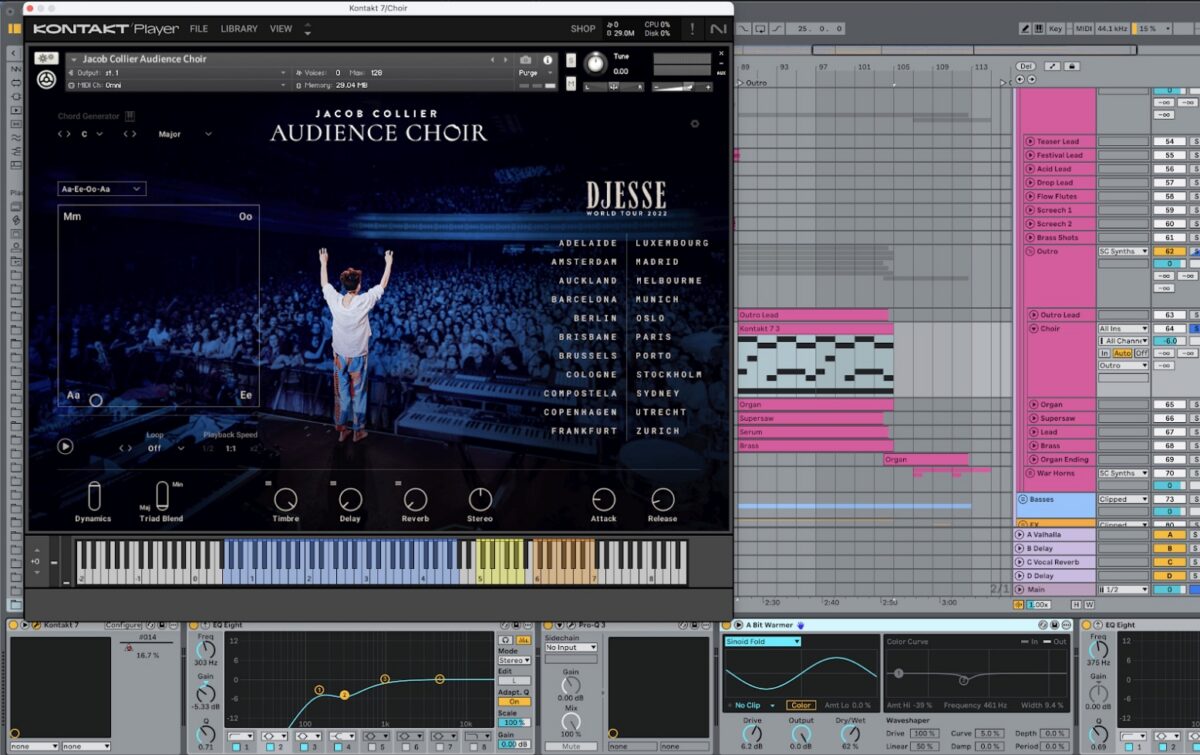Click the gear settings icon in Audience Choir
1200x755 pixels.
click(695, 124)
